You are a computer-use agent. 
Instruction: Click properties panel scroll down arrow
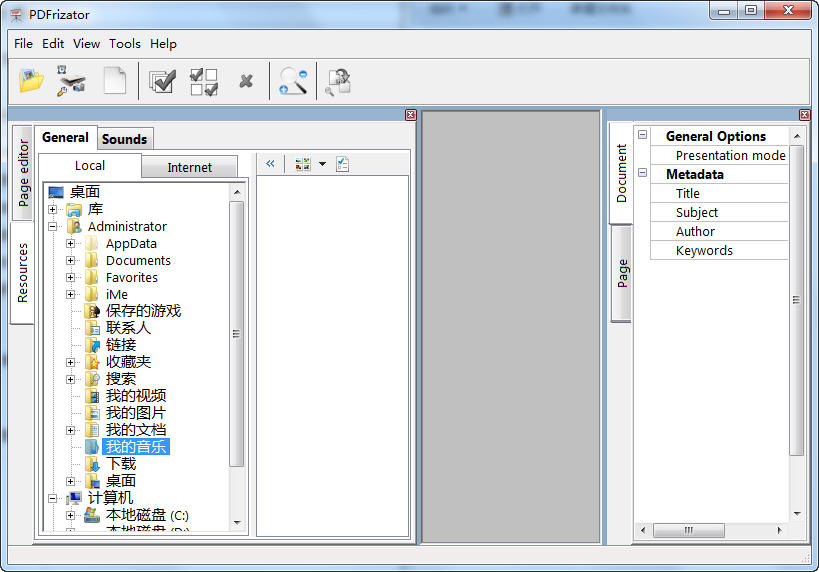[x=797, y=514]
